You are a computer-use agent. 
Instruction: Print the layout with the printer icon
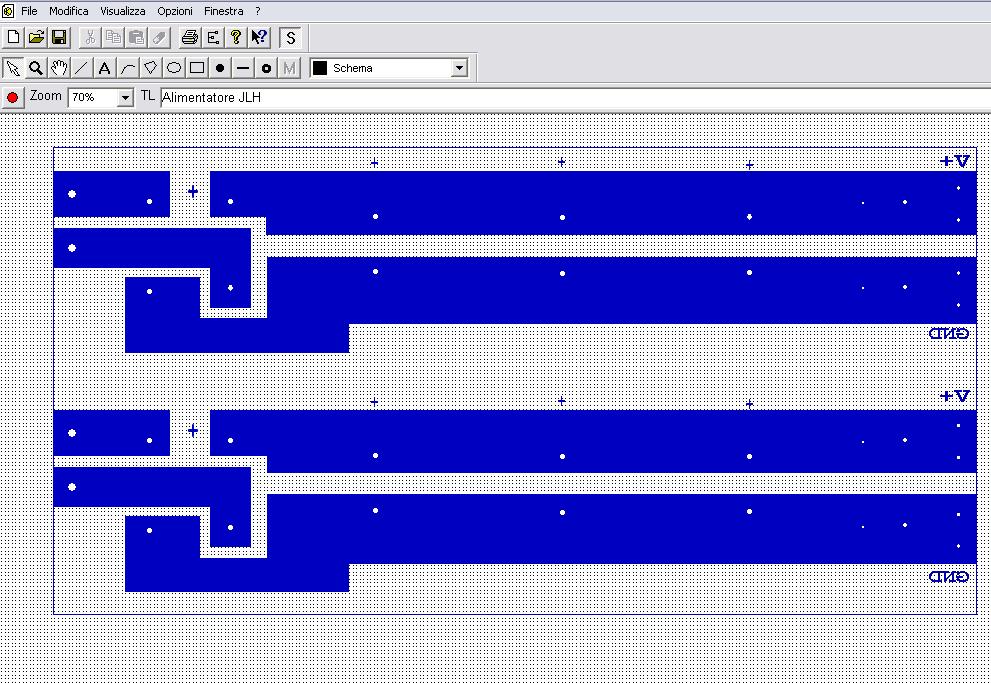[x=190, y=37]
